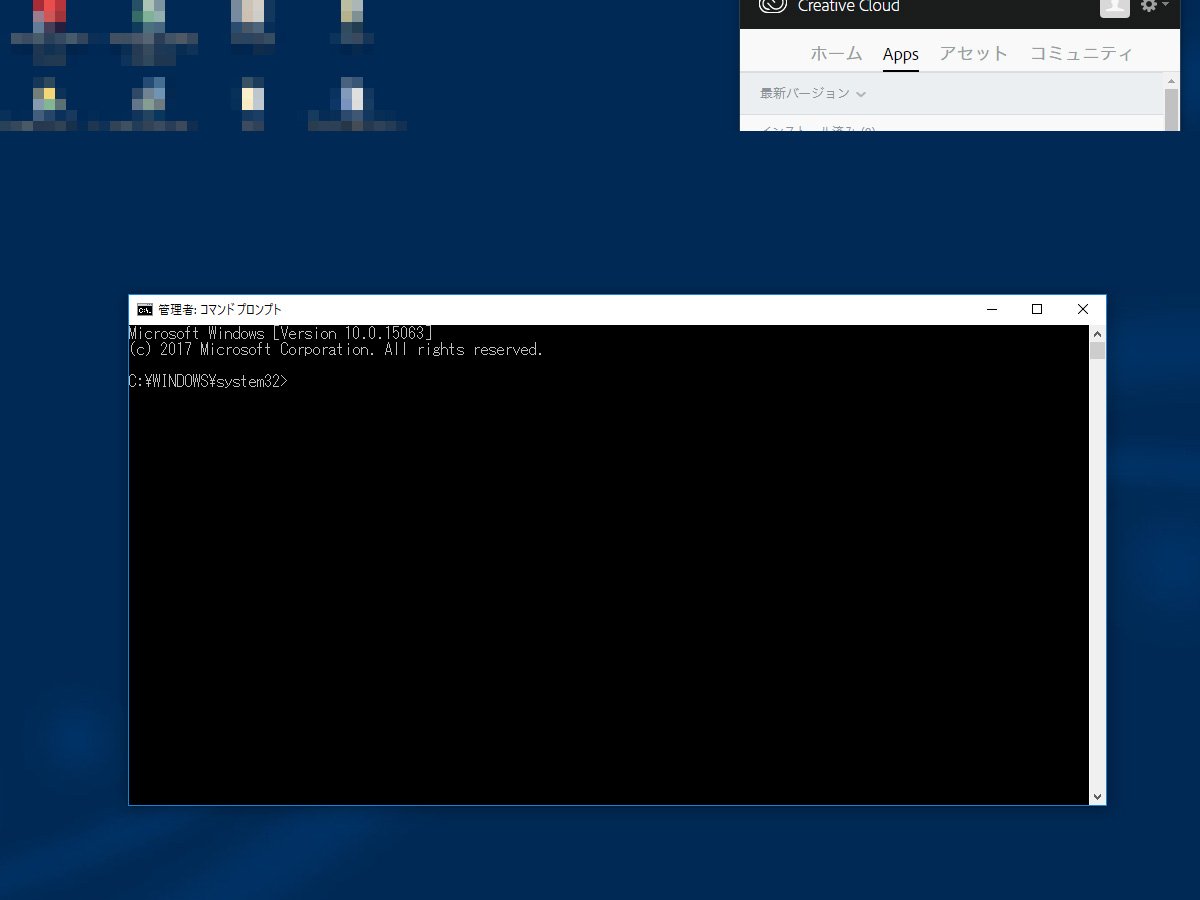The width and height of the screenshot is (1200, 900).
Task: Open the Apps tab in Creative Cloud
Action: pyautogui.click(x=900, y=54)
